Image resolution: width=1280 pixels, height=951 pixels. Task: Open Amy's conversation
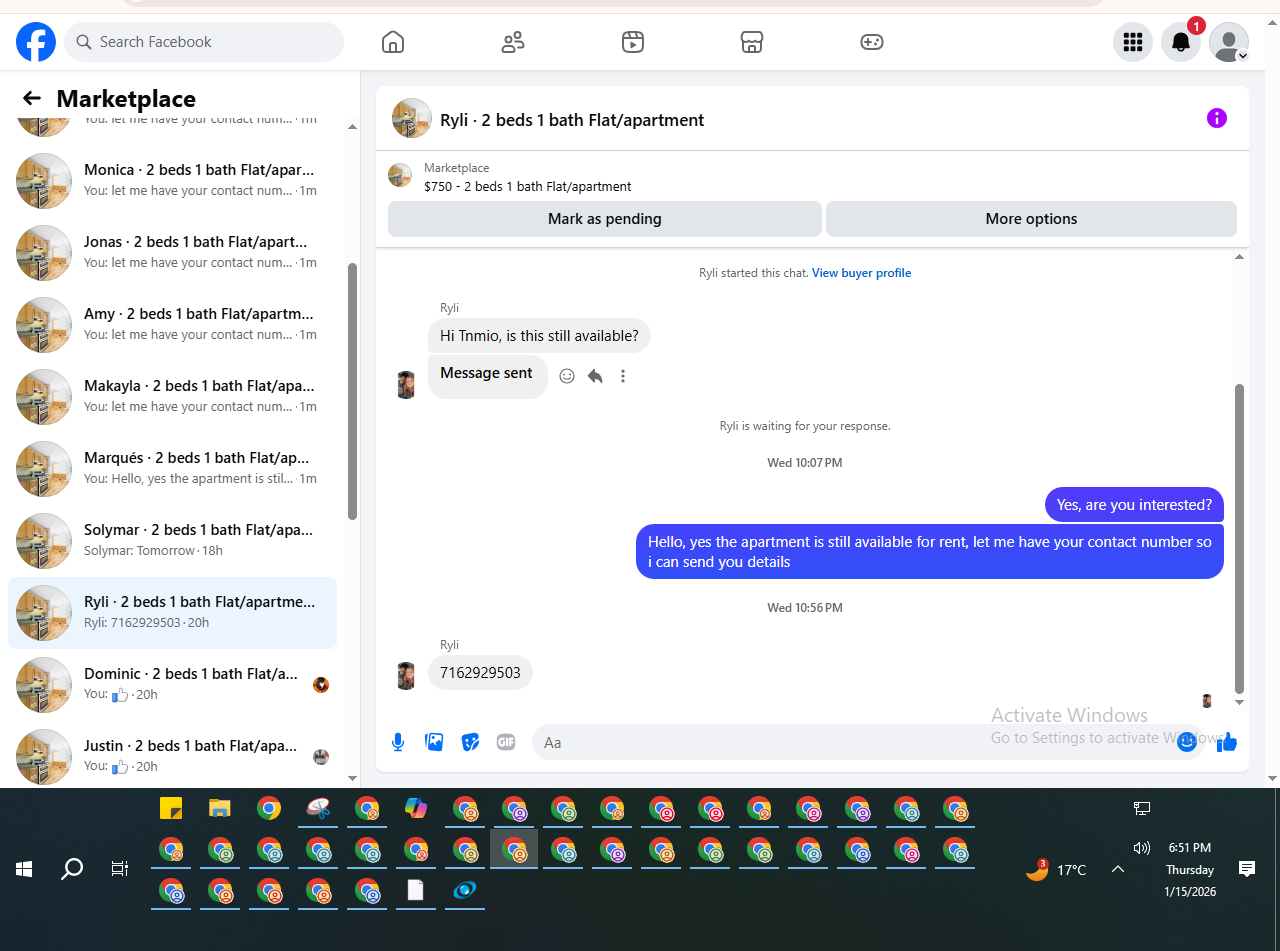tap(172, 325)
